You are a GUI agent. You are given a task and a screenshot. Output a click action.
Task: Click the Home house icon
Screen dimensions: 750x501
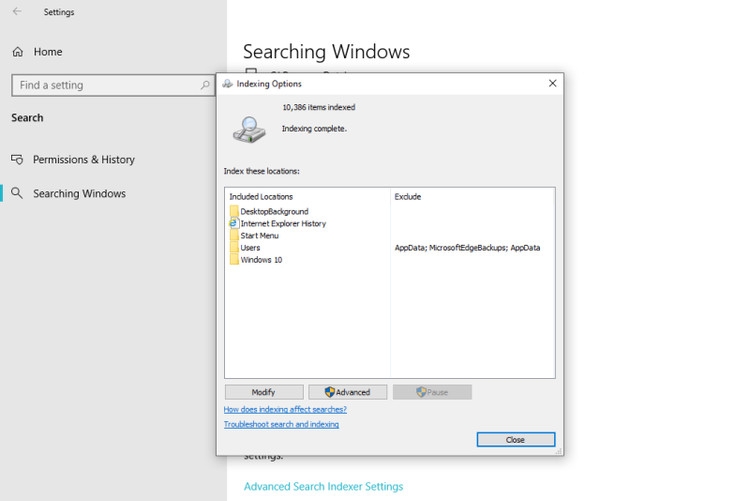click(x=18, y=52)
